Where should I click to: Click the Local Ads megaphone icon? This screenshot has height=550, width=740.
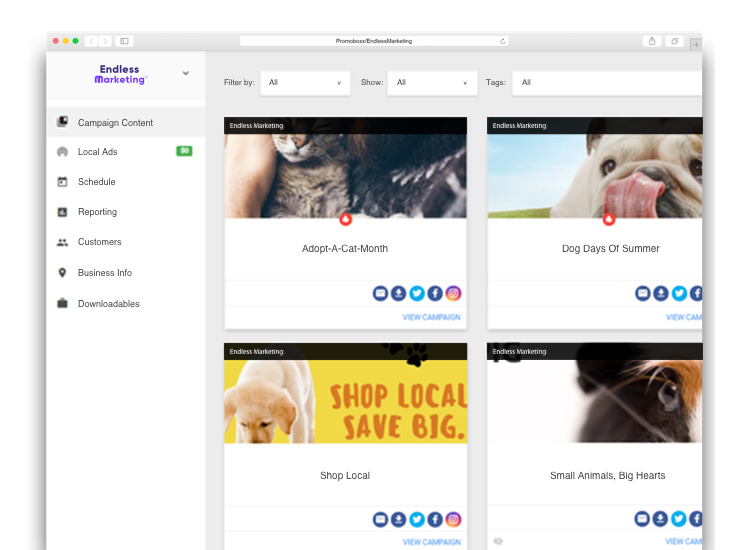[62, 152]
